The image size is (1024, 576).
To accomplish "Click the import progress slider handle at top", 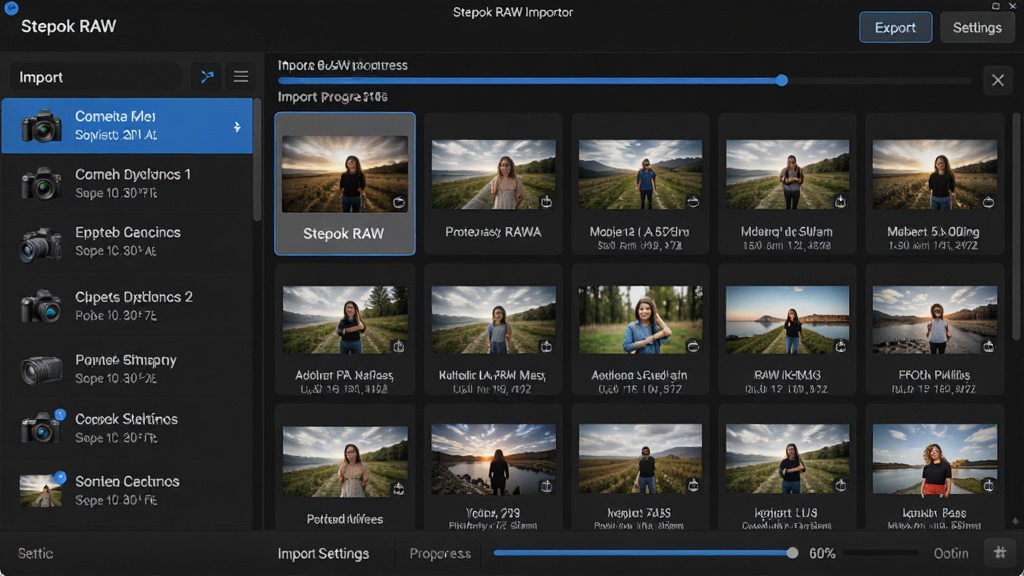I will click(782, 80).
